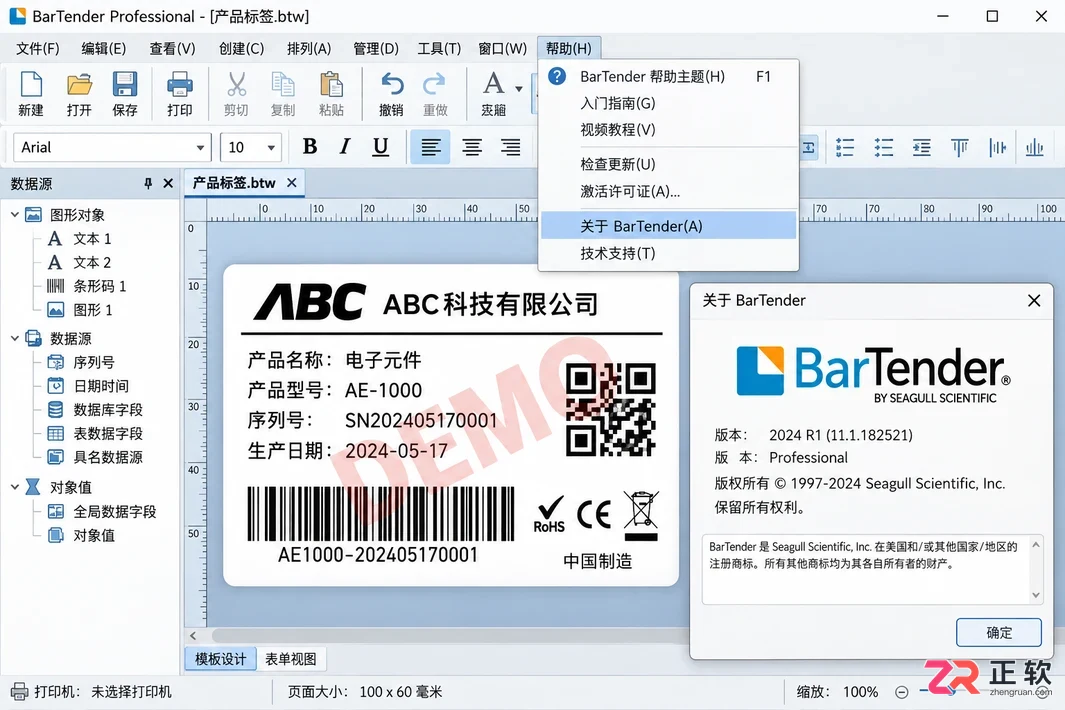Click the 打印 (Print) printer icon
Screen dimensions: 1065x710
pos(179,85)
